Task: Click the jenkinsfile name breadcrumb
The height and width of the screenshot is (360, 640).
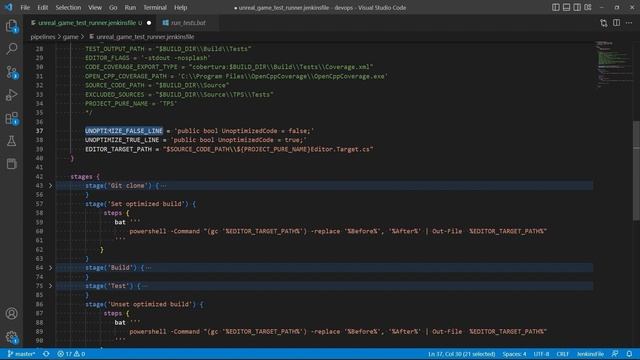Action: click(x=145, y=37)
